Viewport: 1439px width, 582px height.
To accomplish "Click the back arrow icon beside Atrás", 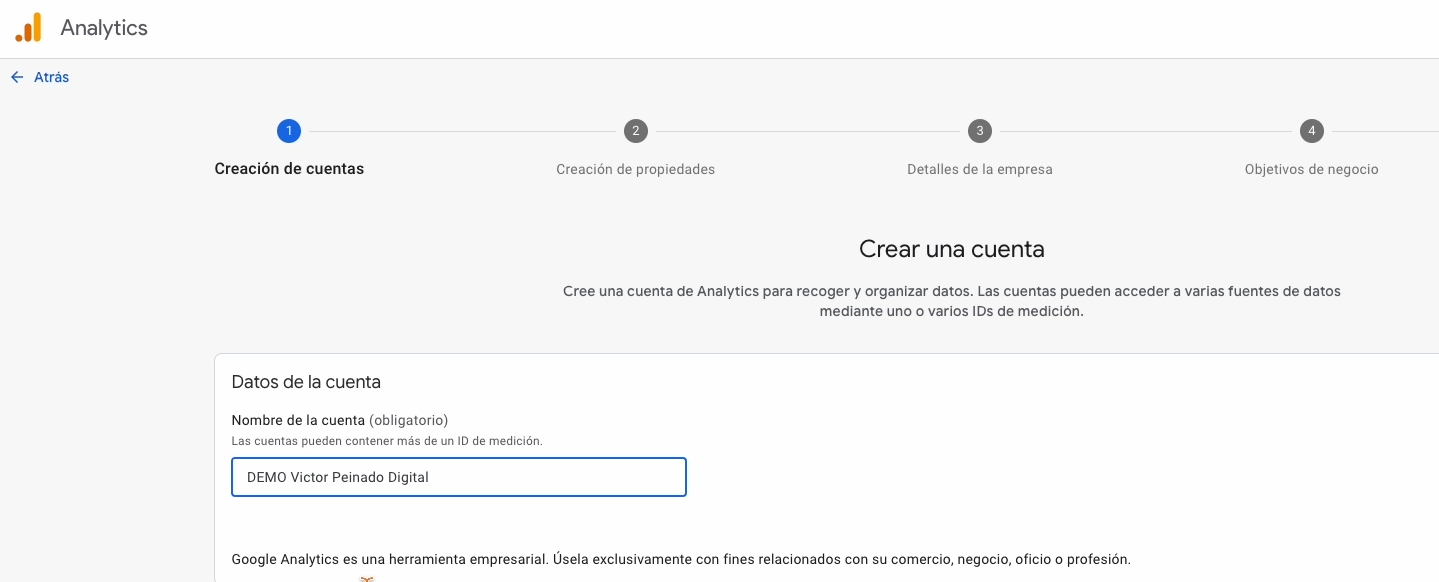I will coord(17,77).
